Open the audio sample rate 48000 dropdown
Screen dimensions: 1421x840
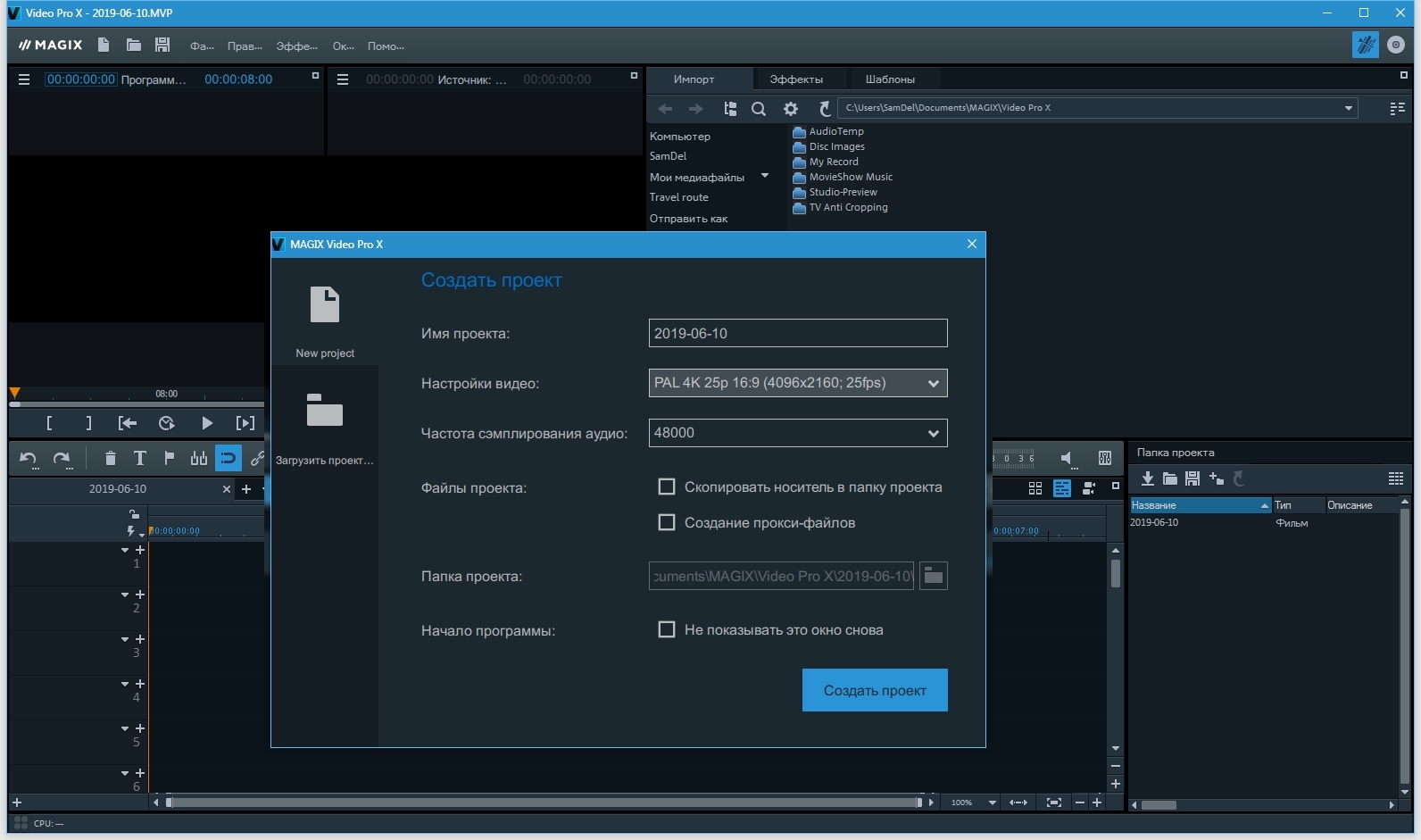click(x=798, y=433)
